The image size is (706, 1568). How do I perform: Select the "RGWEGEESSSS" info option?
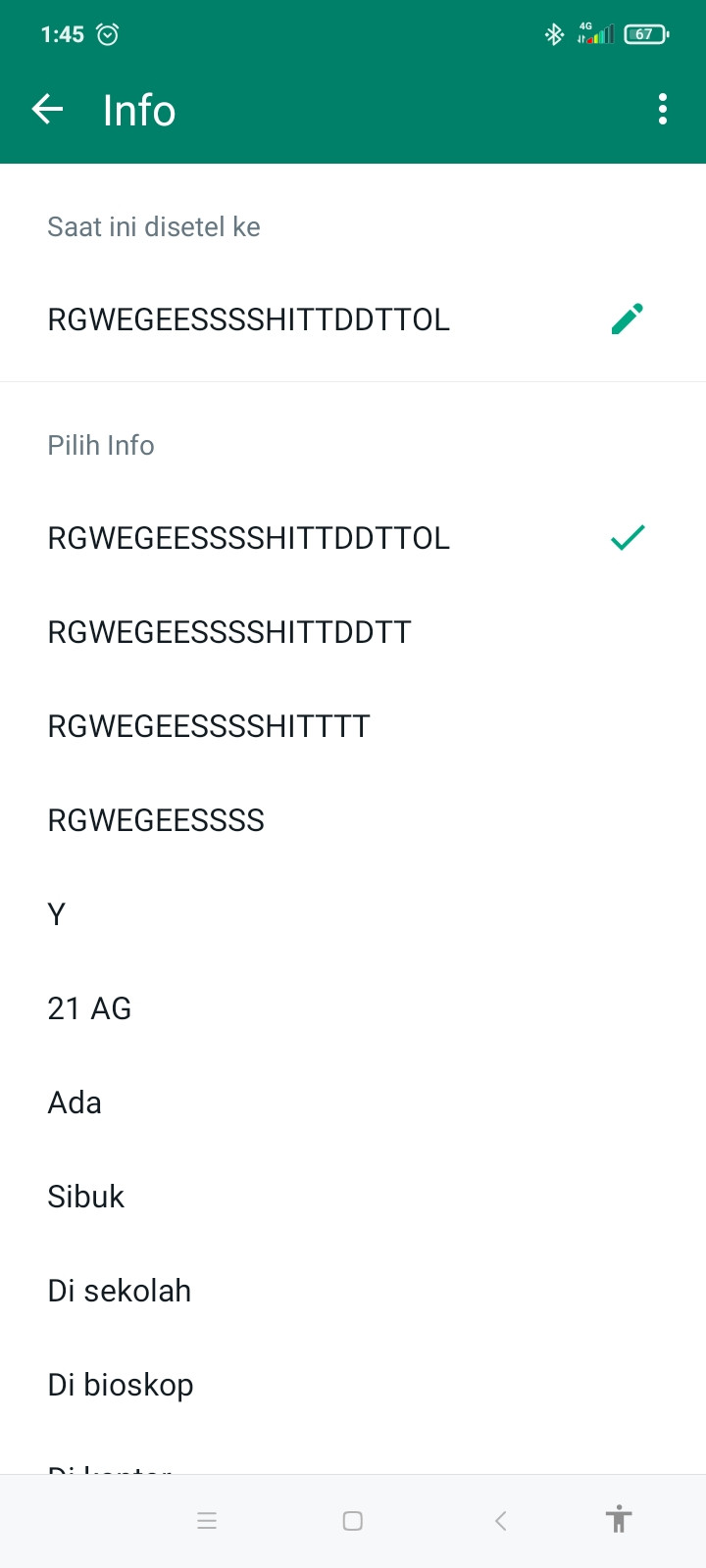[156, 820]
